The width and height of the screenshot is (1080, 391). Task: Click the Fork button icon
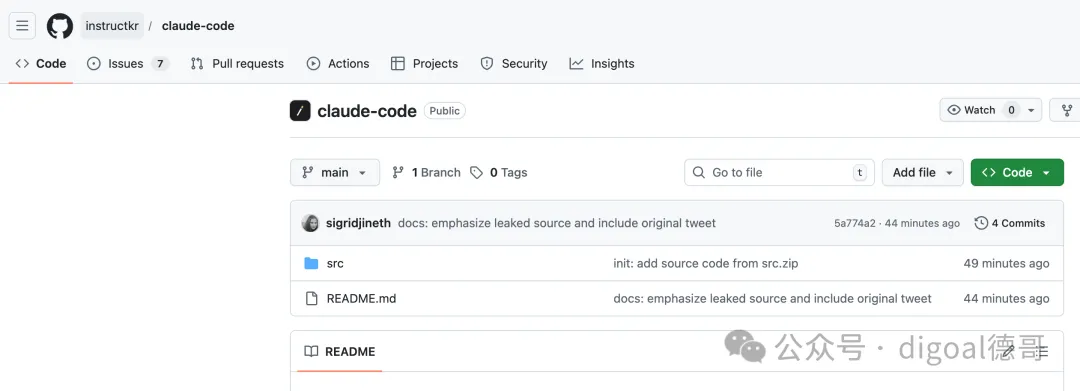[1067, 110]
